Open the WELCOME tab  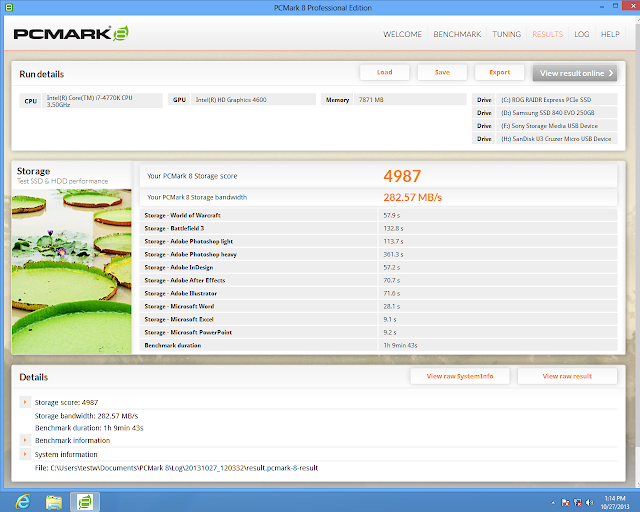click(x=402, y=34)
